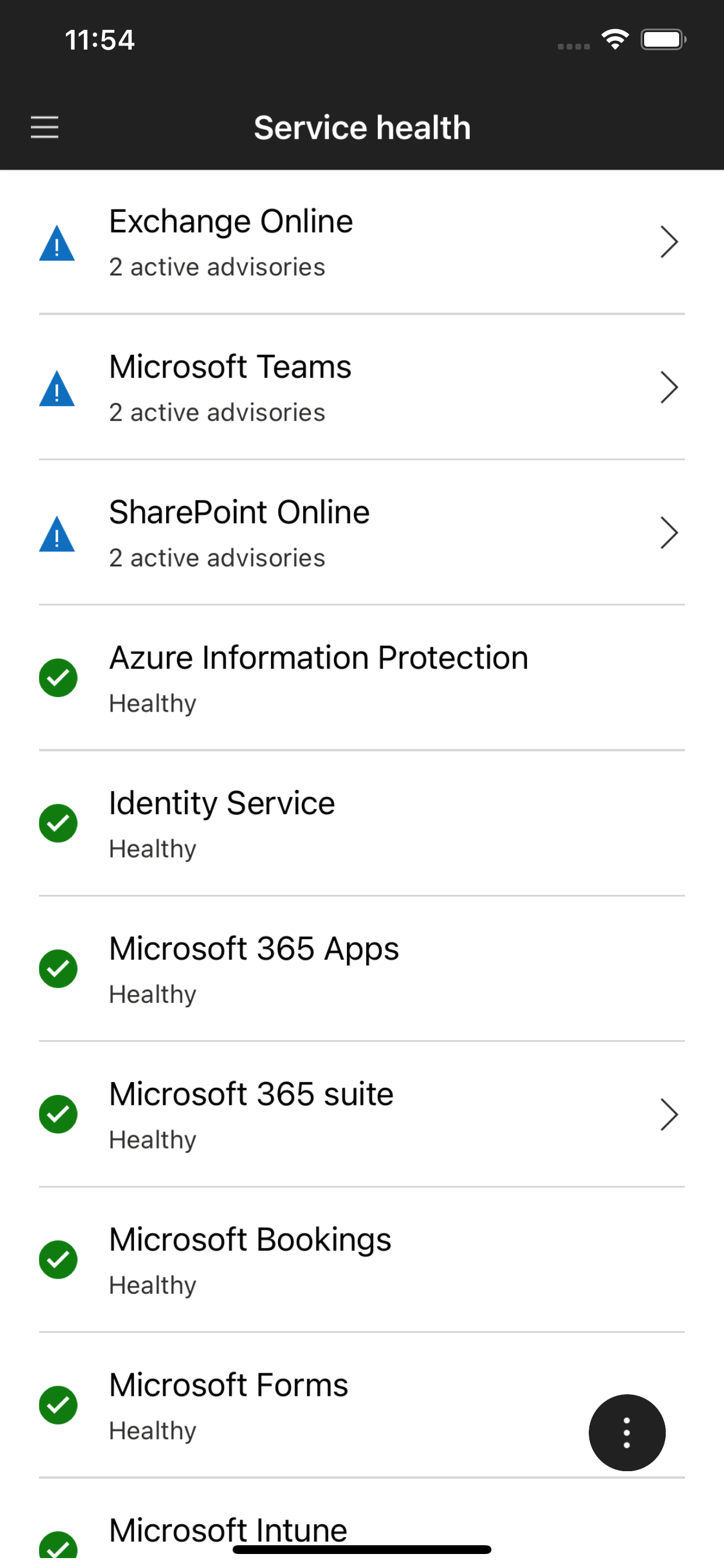Tap the Service health page title
The height and width of the screenshot is (1568, 724).
(x=362, y=128)
